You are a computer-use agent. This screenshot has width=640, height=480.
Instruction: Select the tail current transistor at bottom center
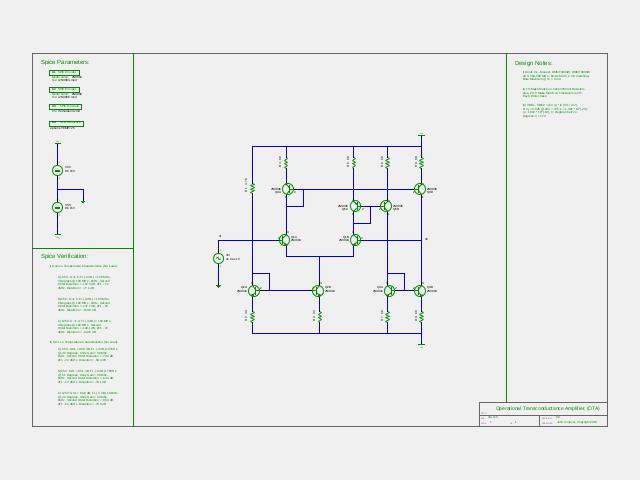click(318, 291)
